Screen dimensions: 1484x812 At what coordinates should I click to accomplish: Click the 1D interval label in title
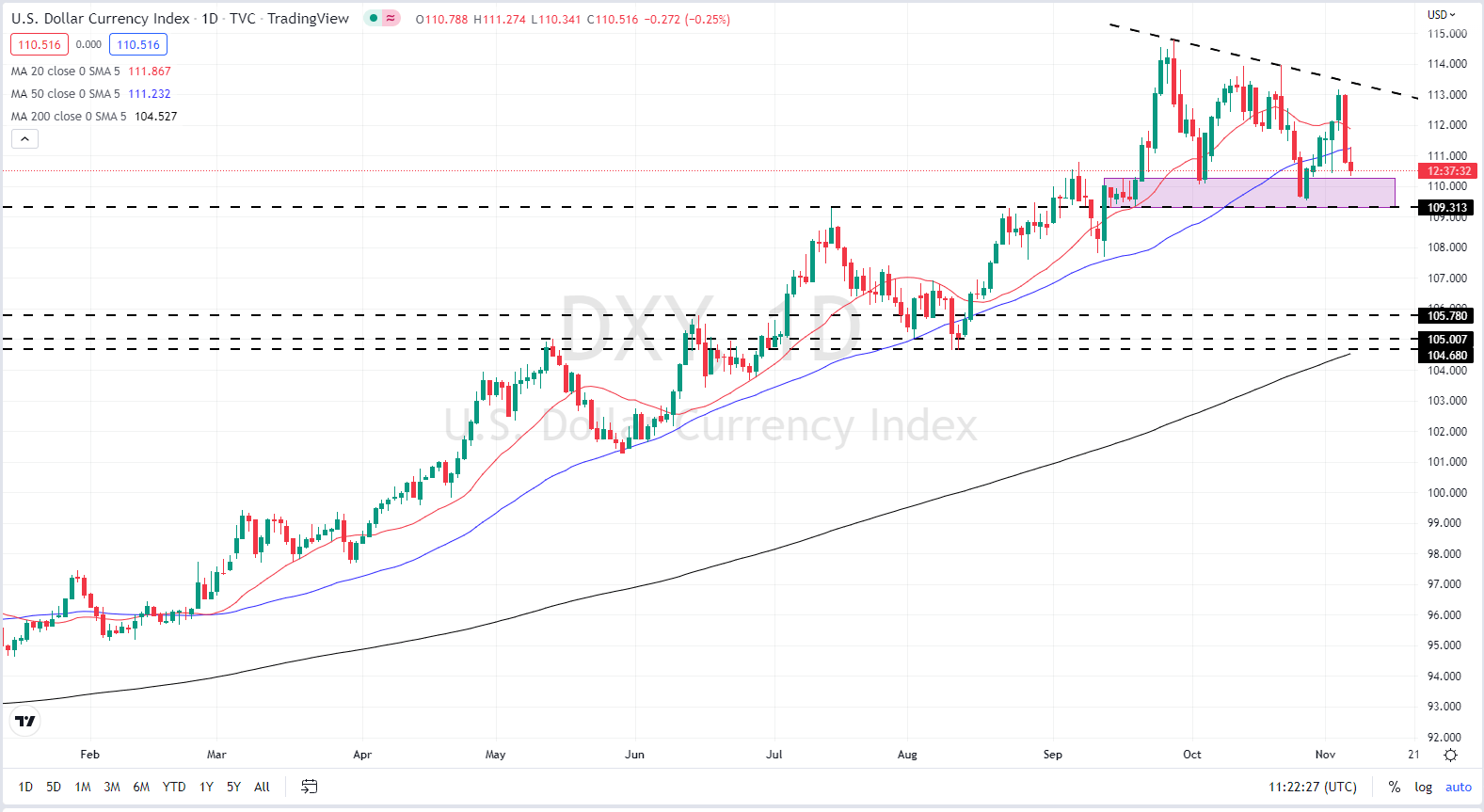(x=210, y=19)
